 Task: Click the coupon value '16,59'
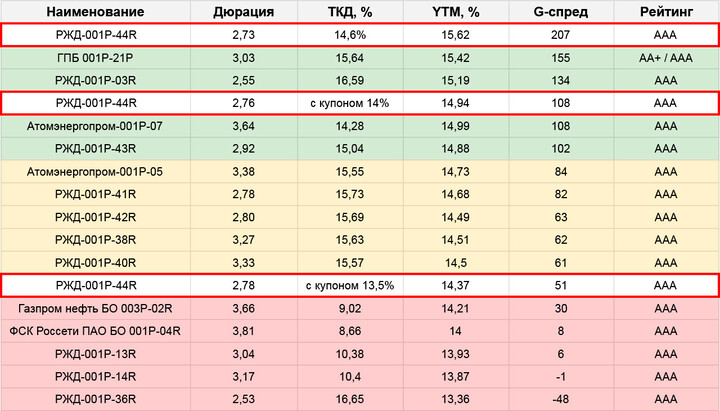coord(350,80)
